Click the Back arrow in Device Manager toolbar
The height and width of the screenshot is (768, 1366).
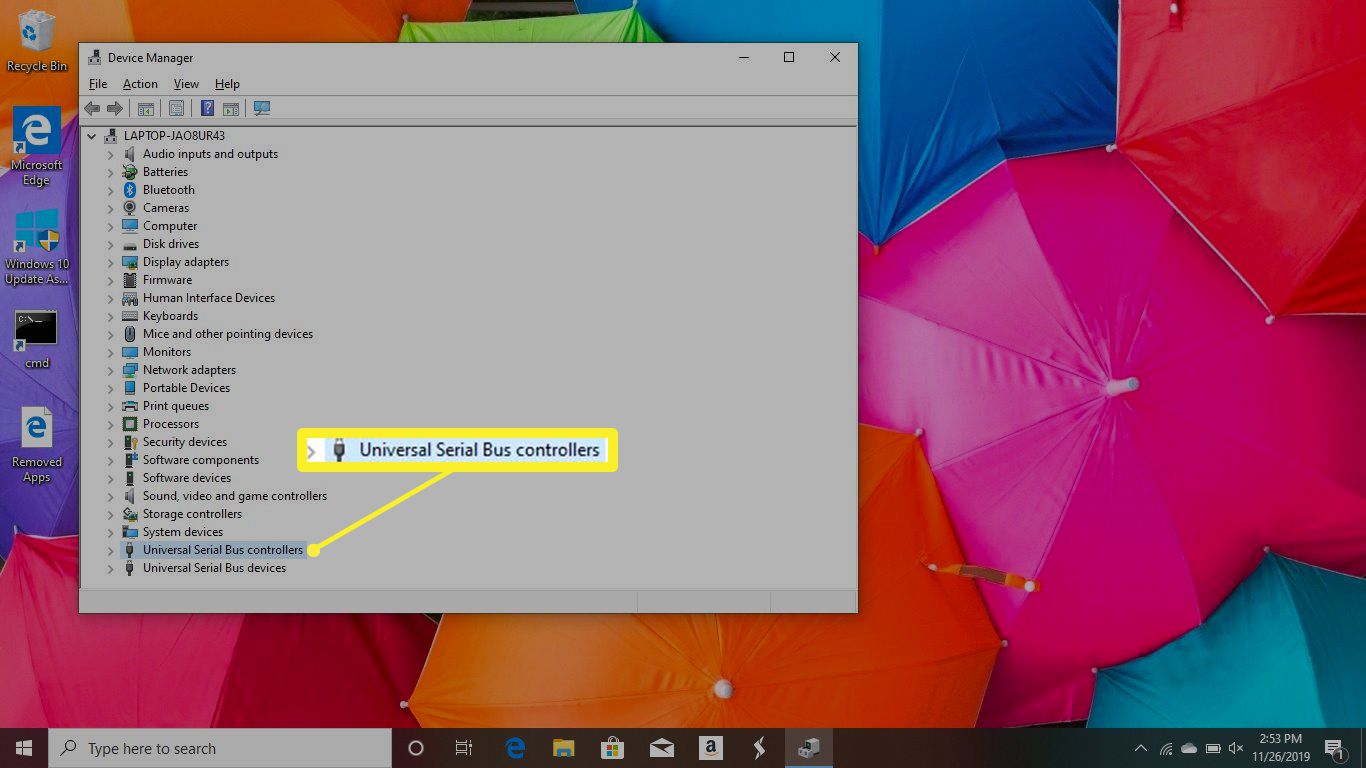pyautogui.click(x=92, y=108)
